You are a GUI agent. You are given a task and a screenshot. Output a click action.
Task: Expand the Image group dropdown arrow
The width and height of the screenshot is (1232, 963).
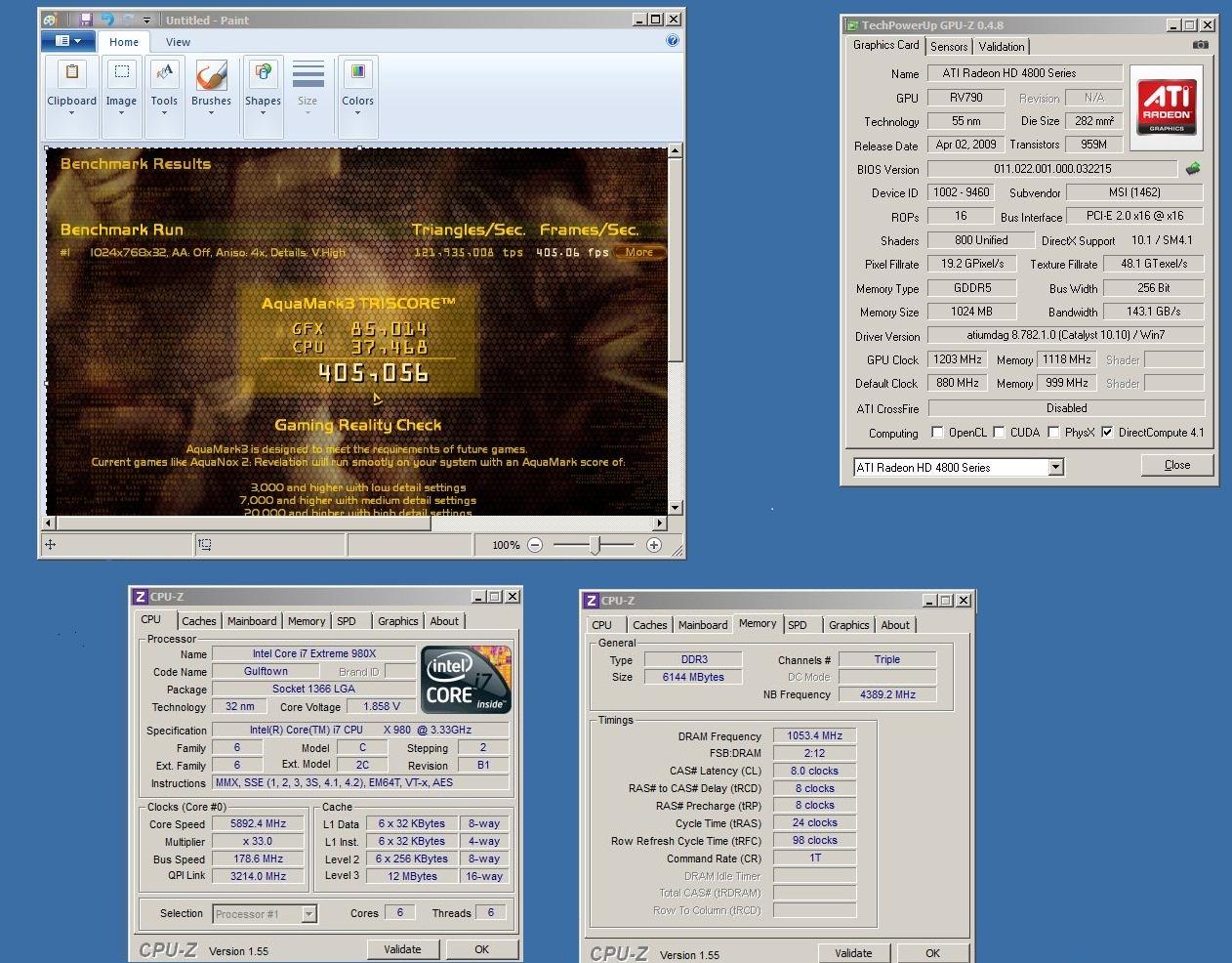[x=121, y=113]
